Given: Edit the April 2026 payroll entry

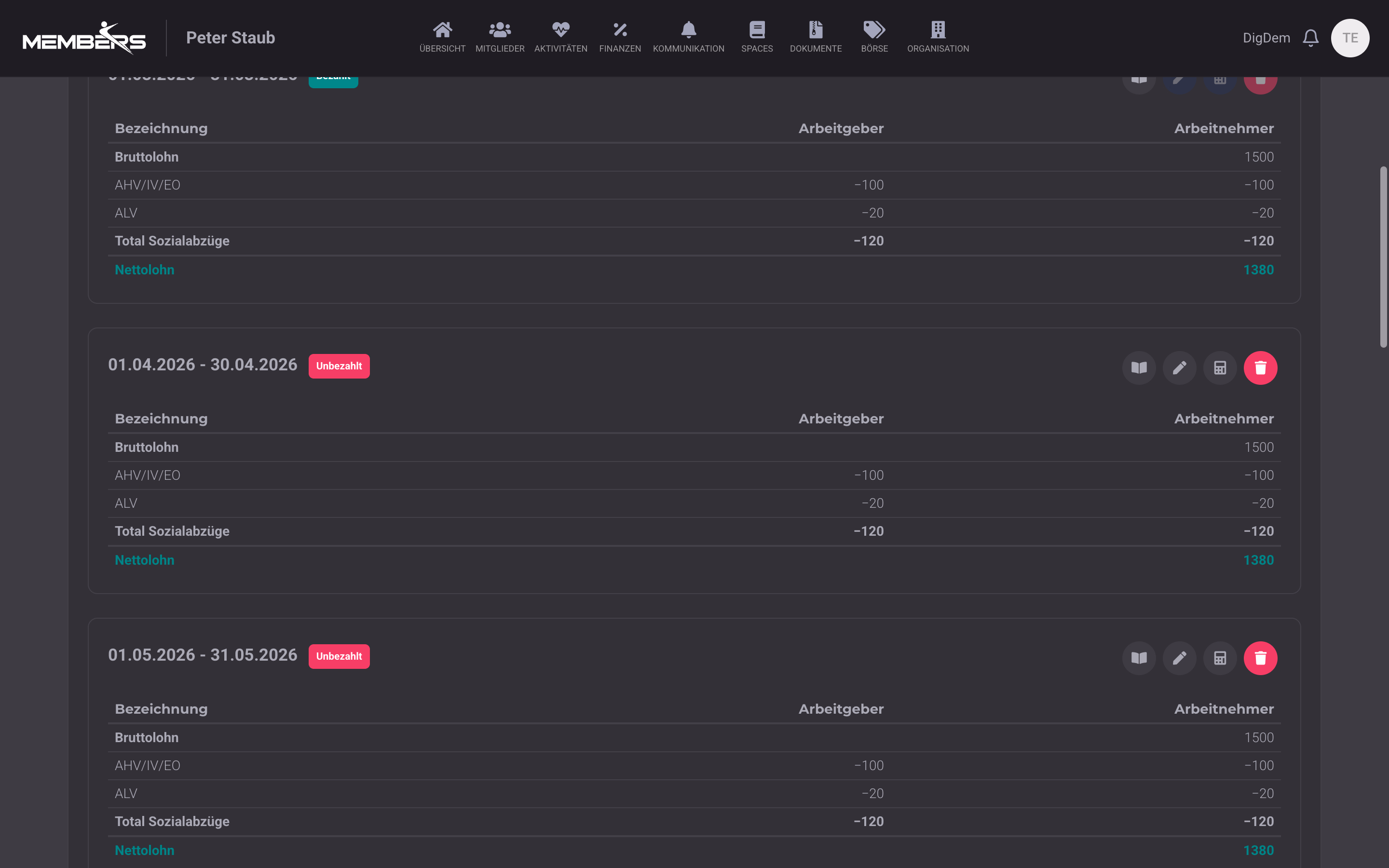Looking at the screenshot, I should pyautogui.click(x=1179, y=367).
